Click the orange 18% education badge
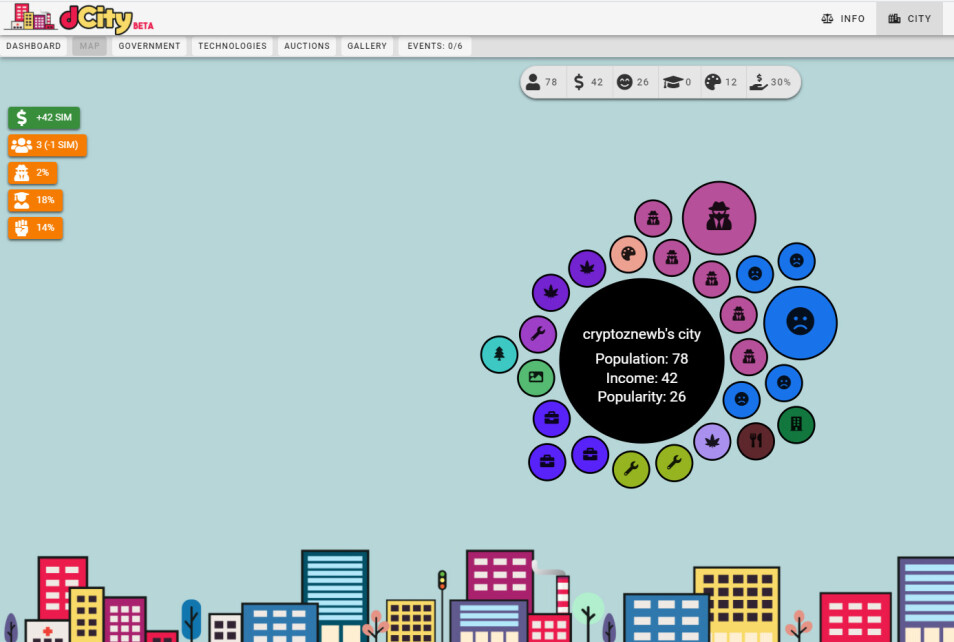 (35, 200)
